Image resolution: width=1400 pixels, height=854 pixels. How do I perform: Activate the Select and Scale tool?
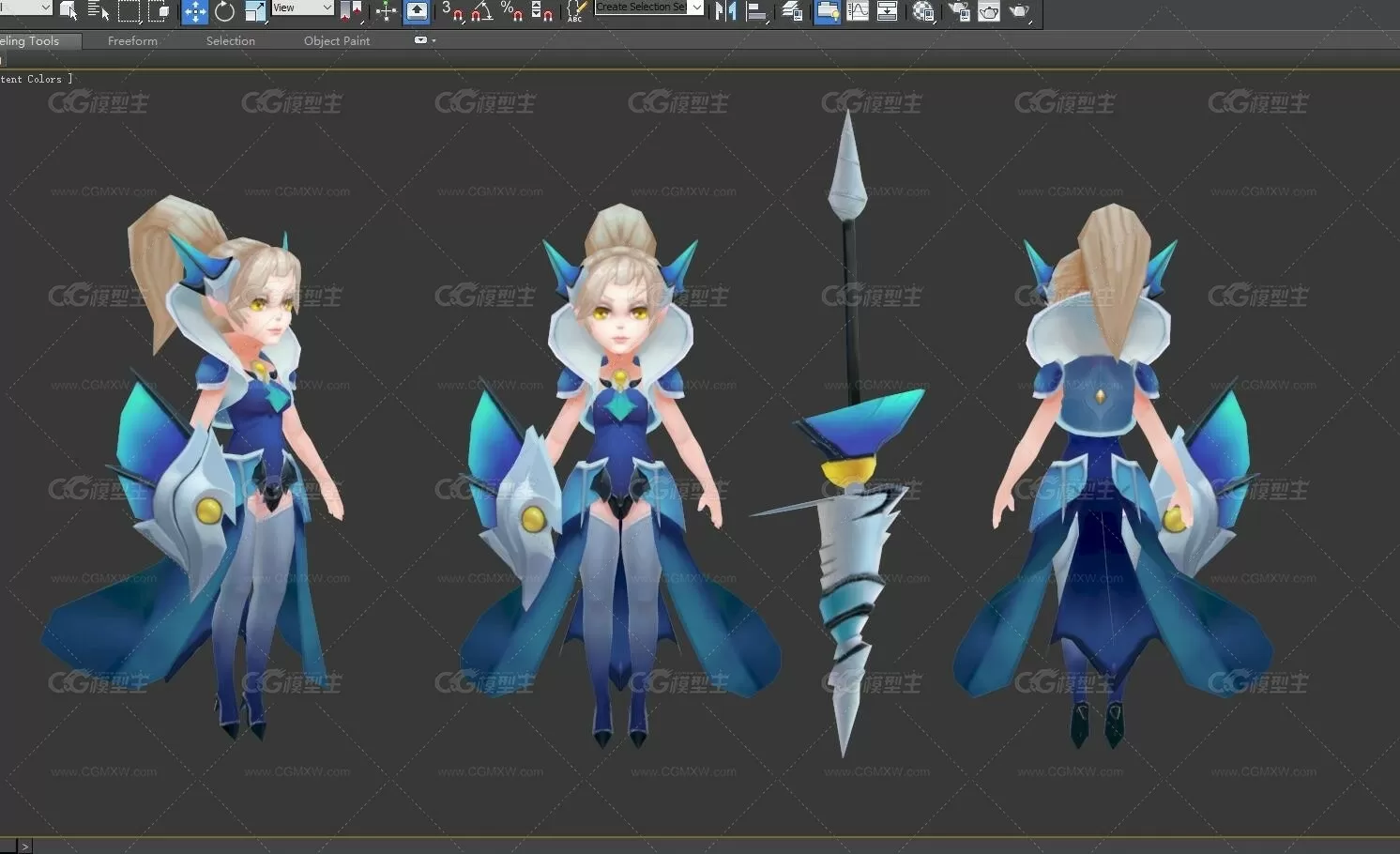click(255, 11)
